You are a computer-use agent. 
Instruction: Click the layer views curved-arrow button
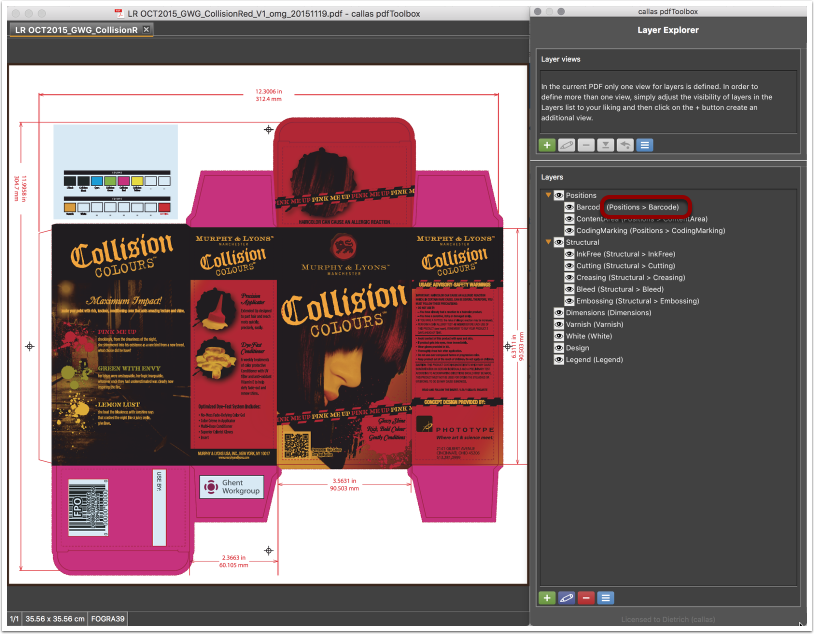[625, 145]
